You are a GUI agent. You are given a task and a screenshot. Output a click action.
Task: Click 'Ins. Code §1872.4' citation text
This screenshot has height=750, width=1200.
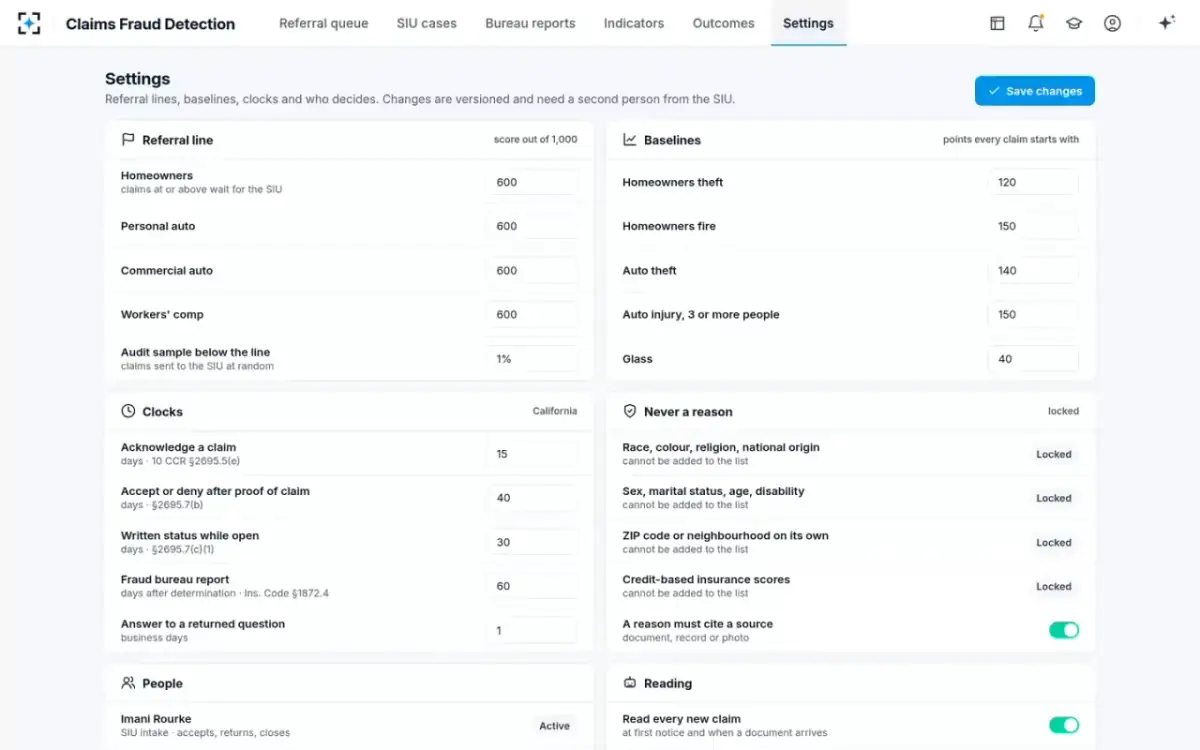(287, 593)
